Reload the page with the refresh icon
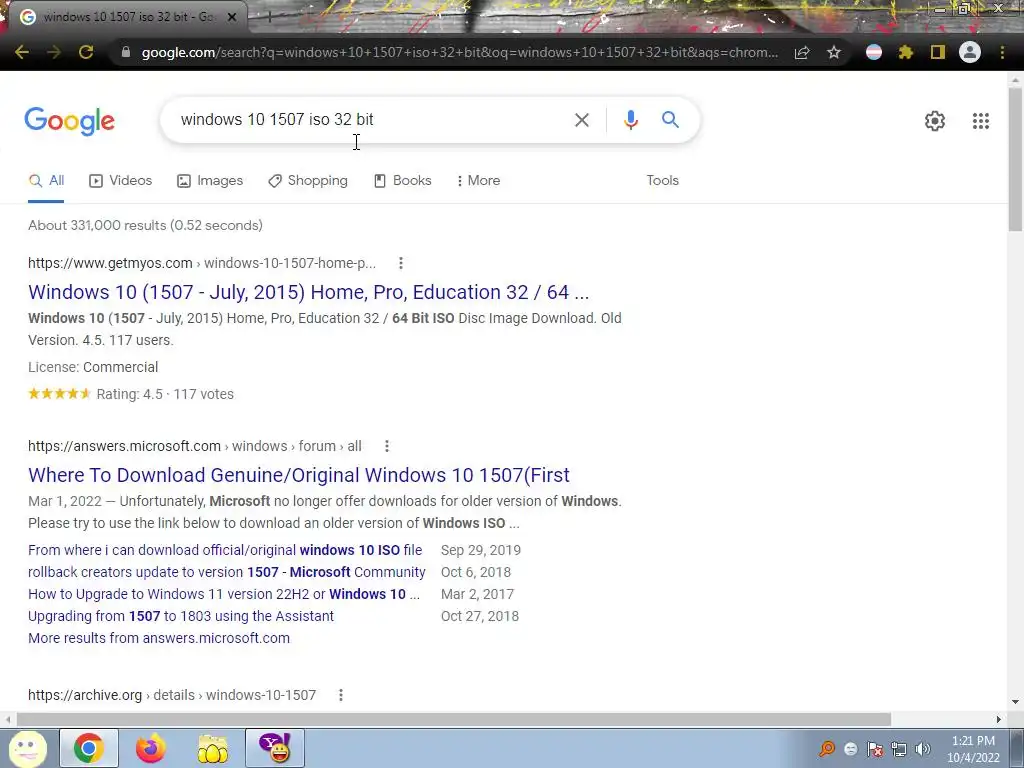This screenshot has width=1024, height=768. pos(86,52)
